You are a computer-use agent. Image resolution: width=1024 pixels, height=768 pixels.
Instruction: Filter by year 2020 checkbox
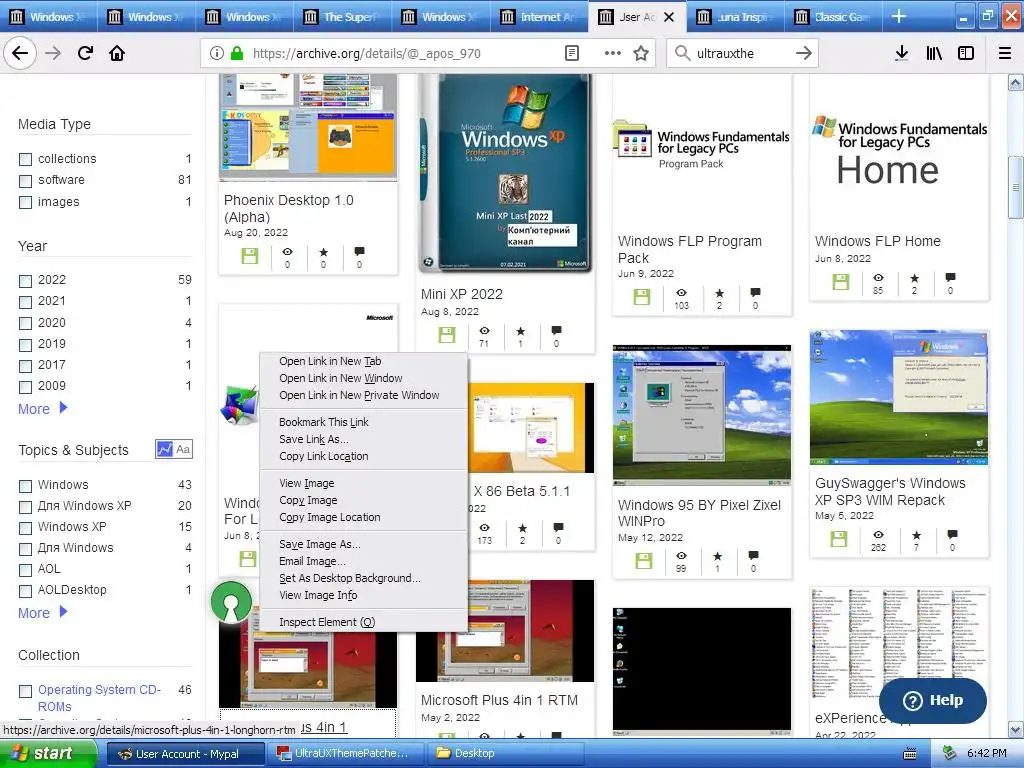[25, 323]
